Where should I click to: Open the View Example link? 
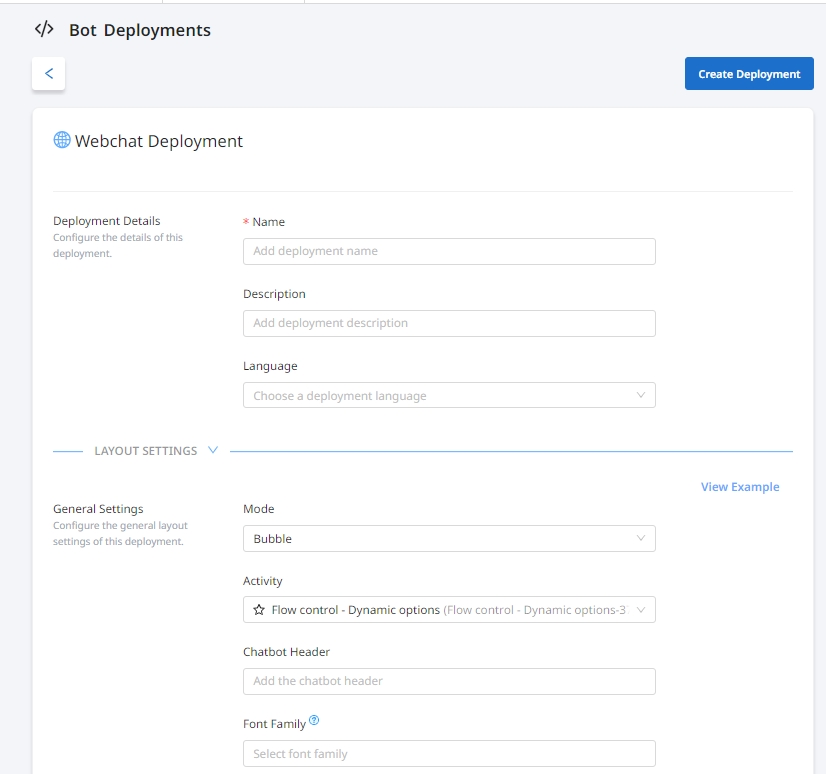click(x=739, y=487)
